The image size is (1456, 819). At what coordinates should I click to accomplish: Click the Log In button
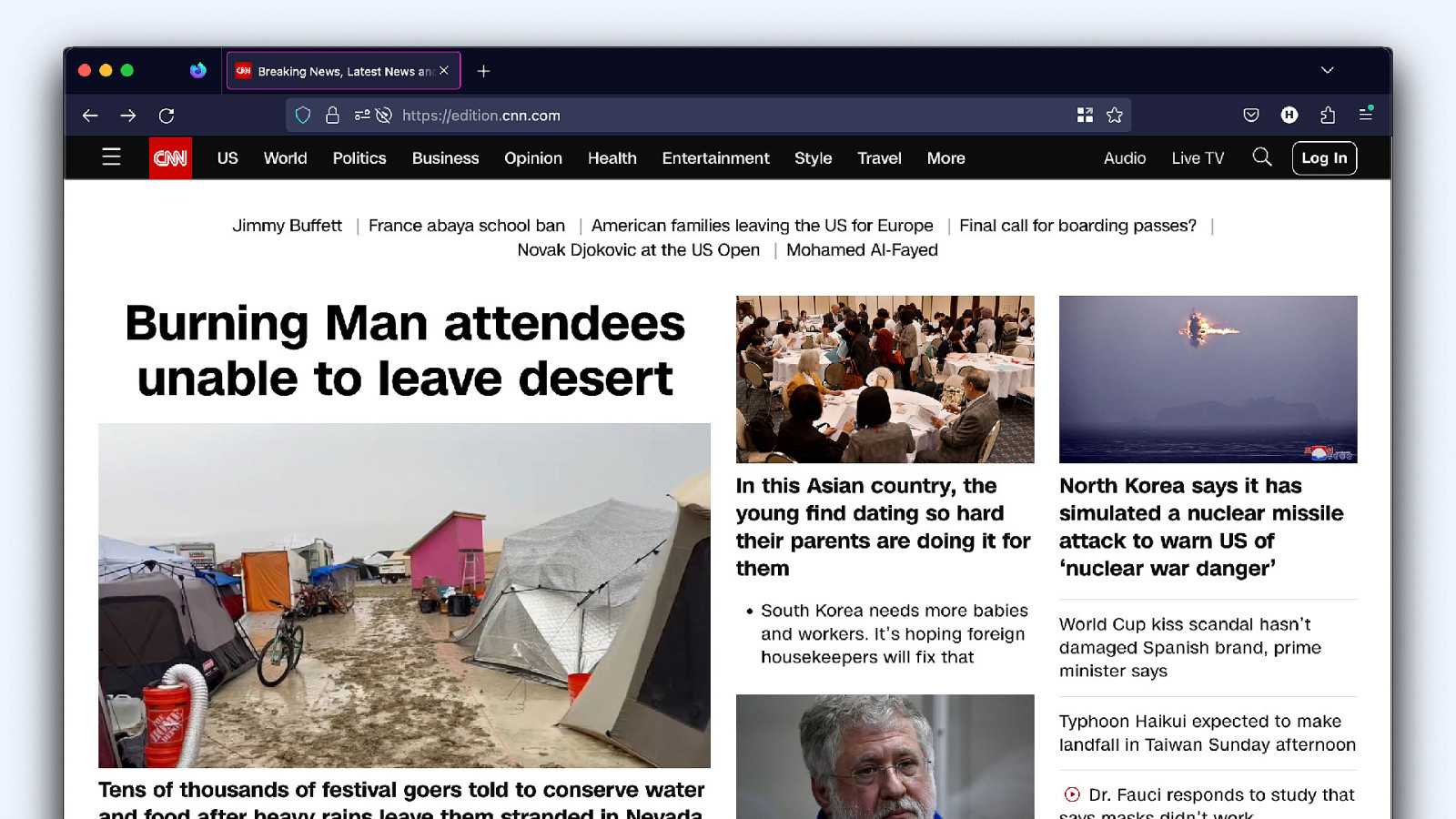coord(1324,157)
